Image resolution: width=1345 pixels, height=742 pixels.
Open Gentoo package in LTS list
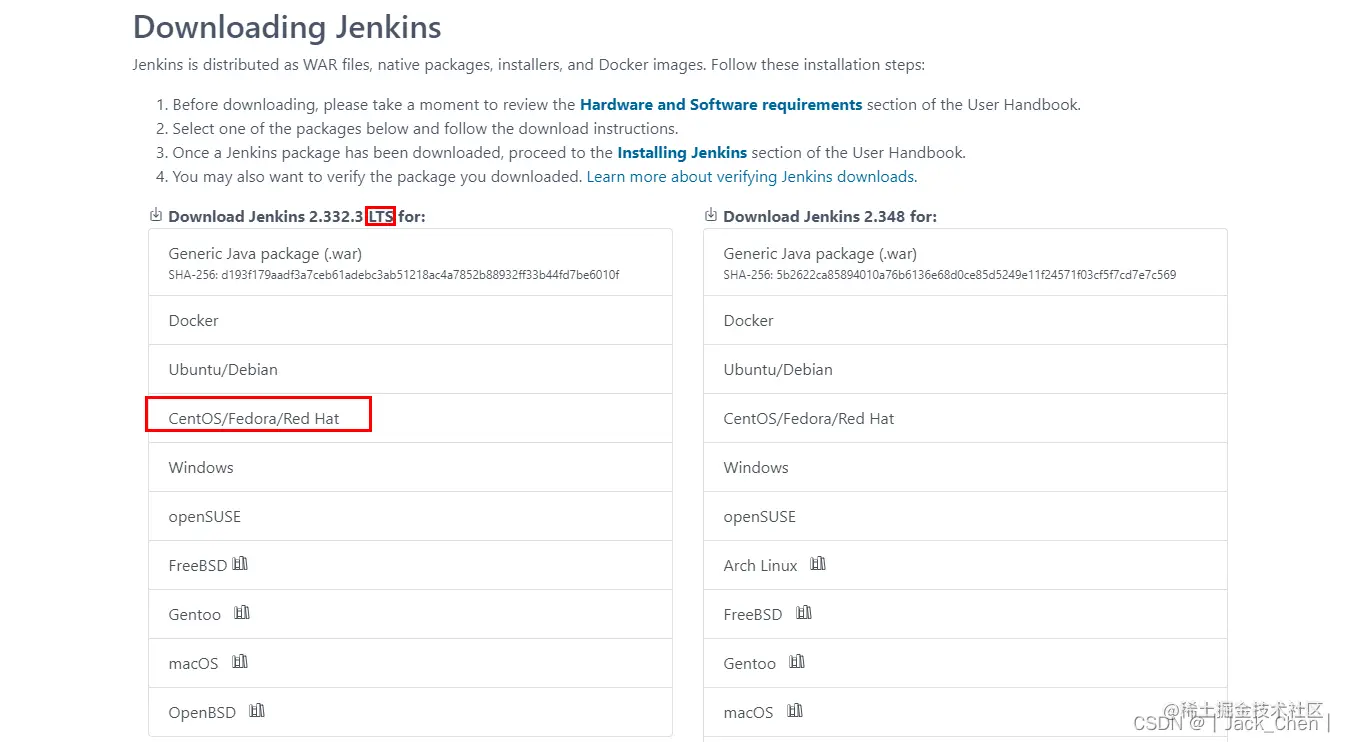(x=410, y=614)
